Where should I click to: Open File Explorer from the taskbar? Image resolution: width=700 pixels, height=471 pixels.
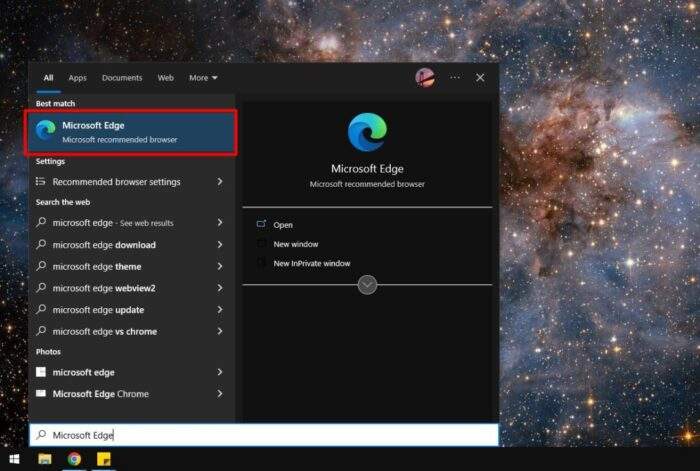click(45, 459)
